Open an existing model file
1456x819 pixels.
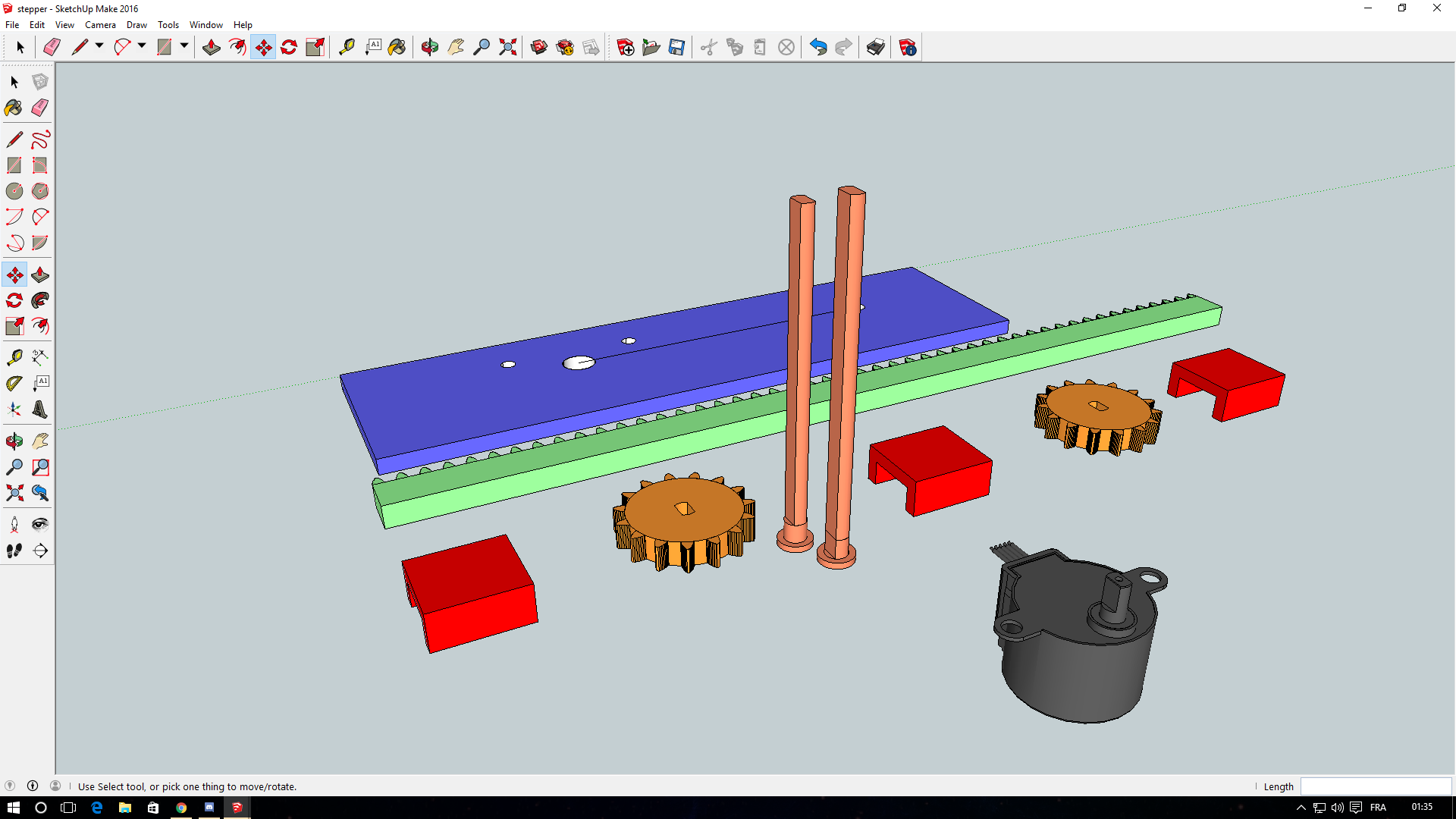click(x=651, y=47)
